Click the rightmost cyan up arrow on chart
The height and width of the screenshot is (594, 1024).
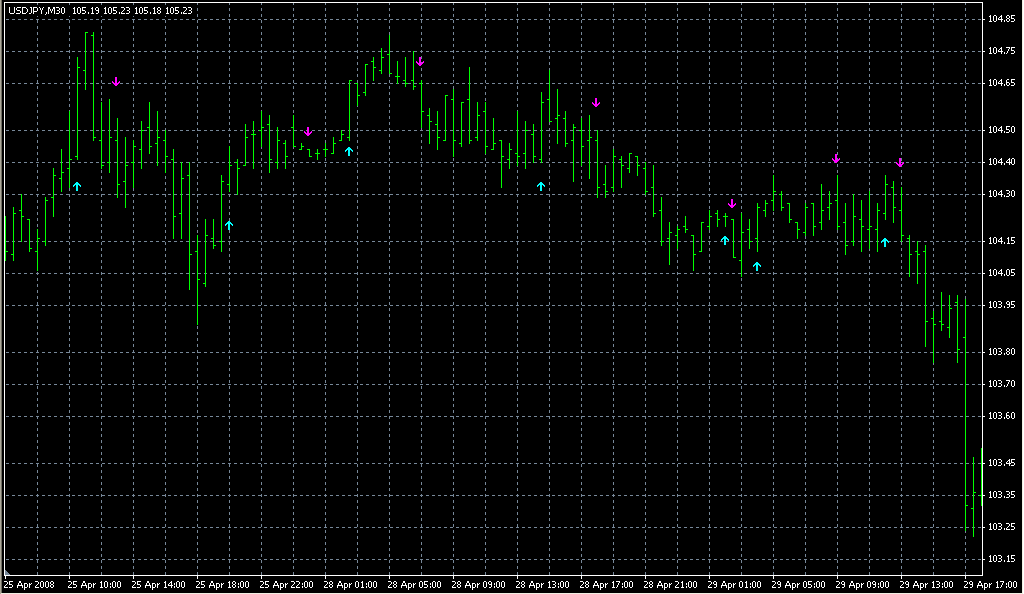pyautogui.click(x=885, y=242)
